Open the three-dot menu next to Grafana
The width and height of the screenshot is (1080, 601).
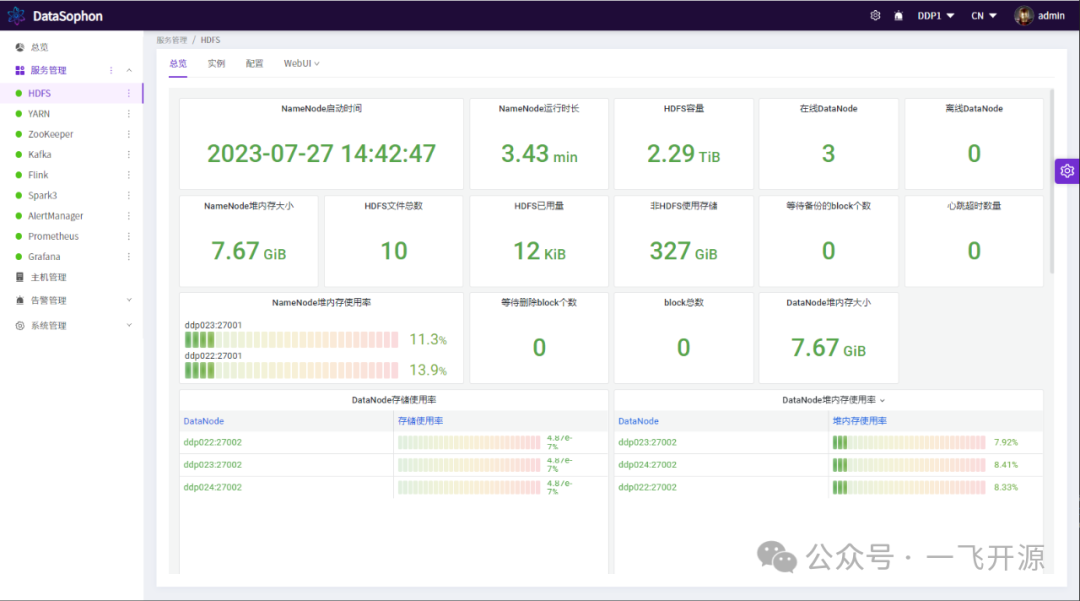click(128, 257)
